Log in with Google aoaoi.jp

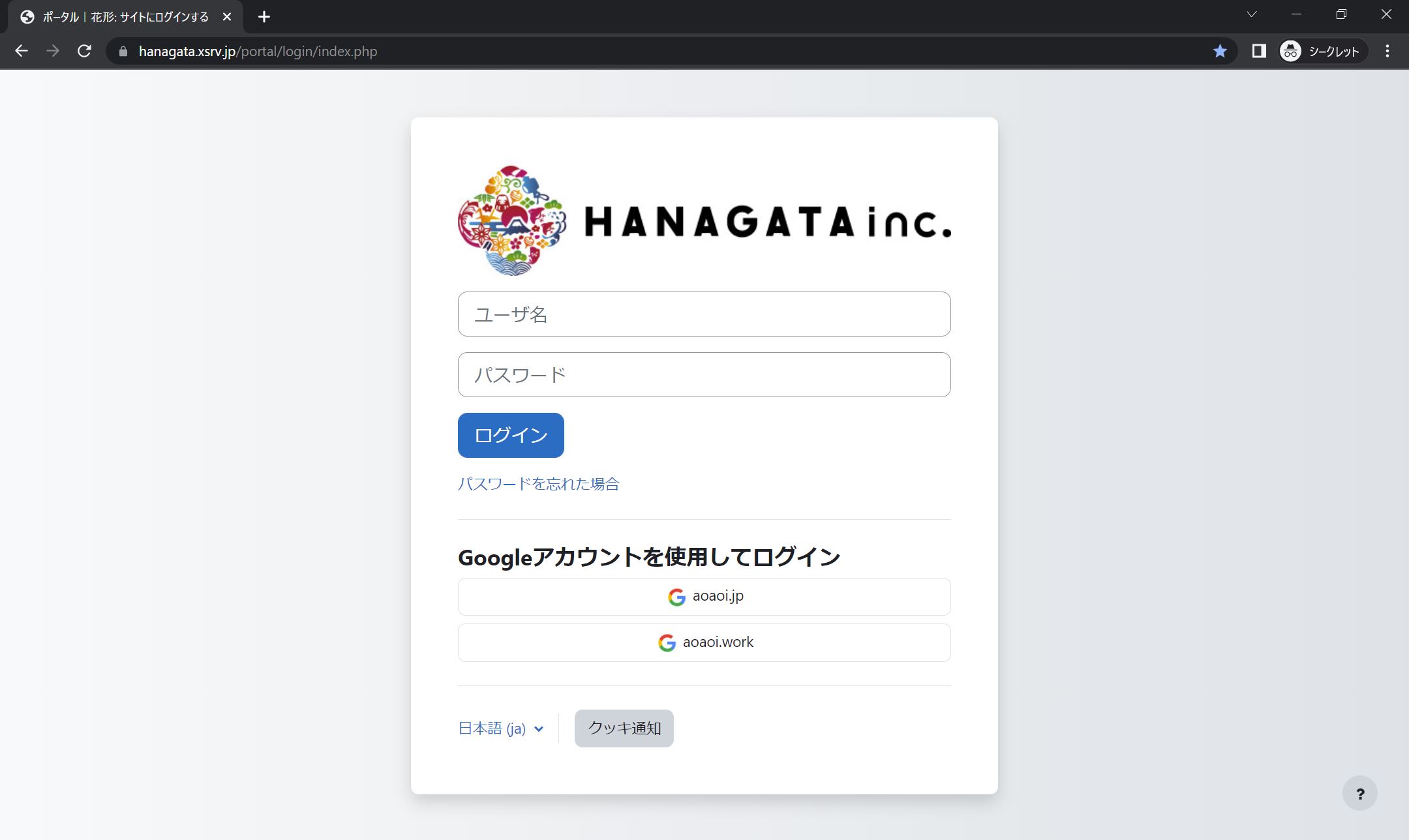tap(704, 596)
